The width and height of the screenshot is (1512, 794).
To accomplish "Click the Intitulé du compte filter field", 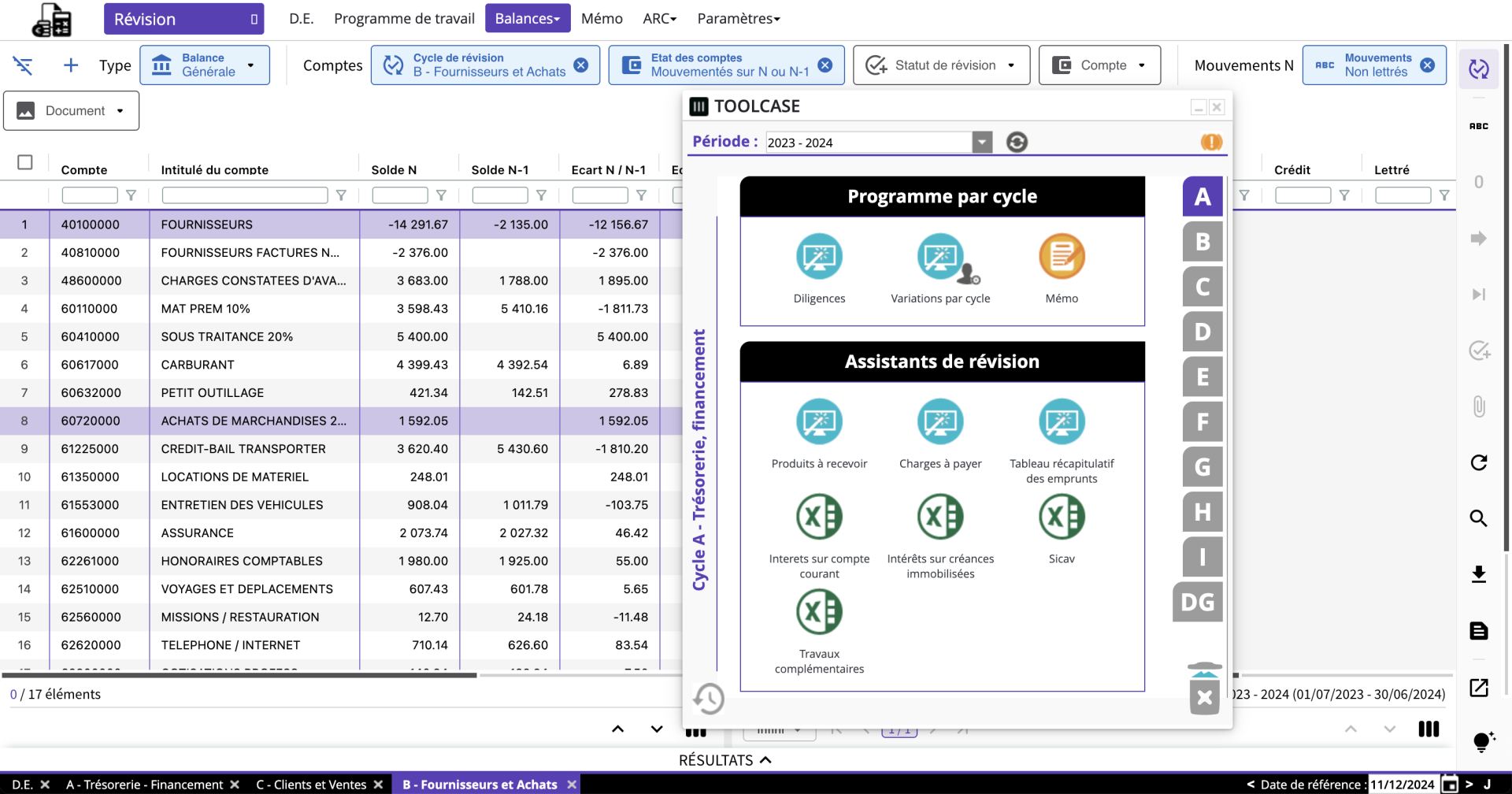I will point(244,195).
